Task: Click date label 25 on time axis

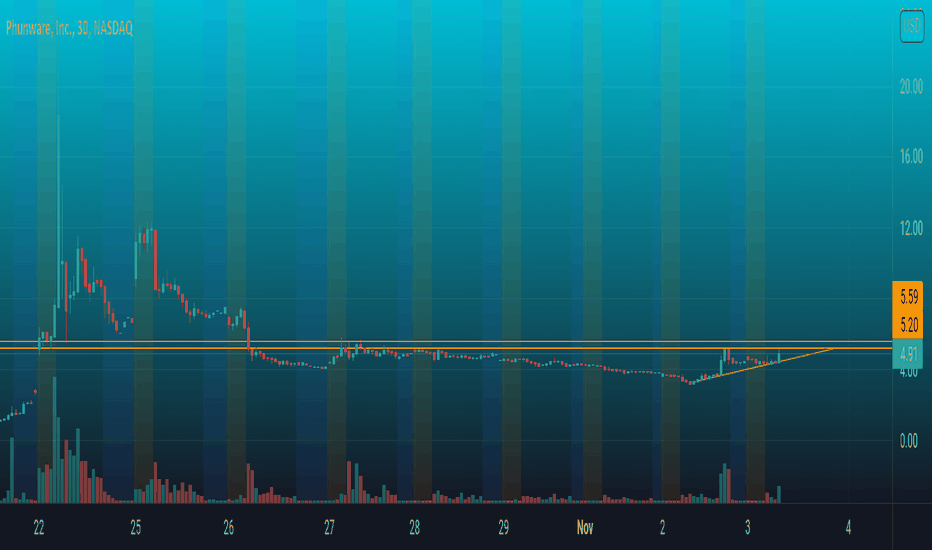Action: pos(136,527)
